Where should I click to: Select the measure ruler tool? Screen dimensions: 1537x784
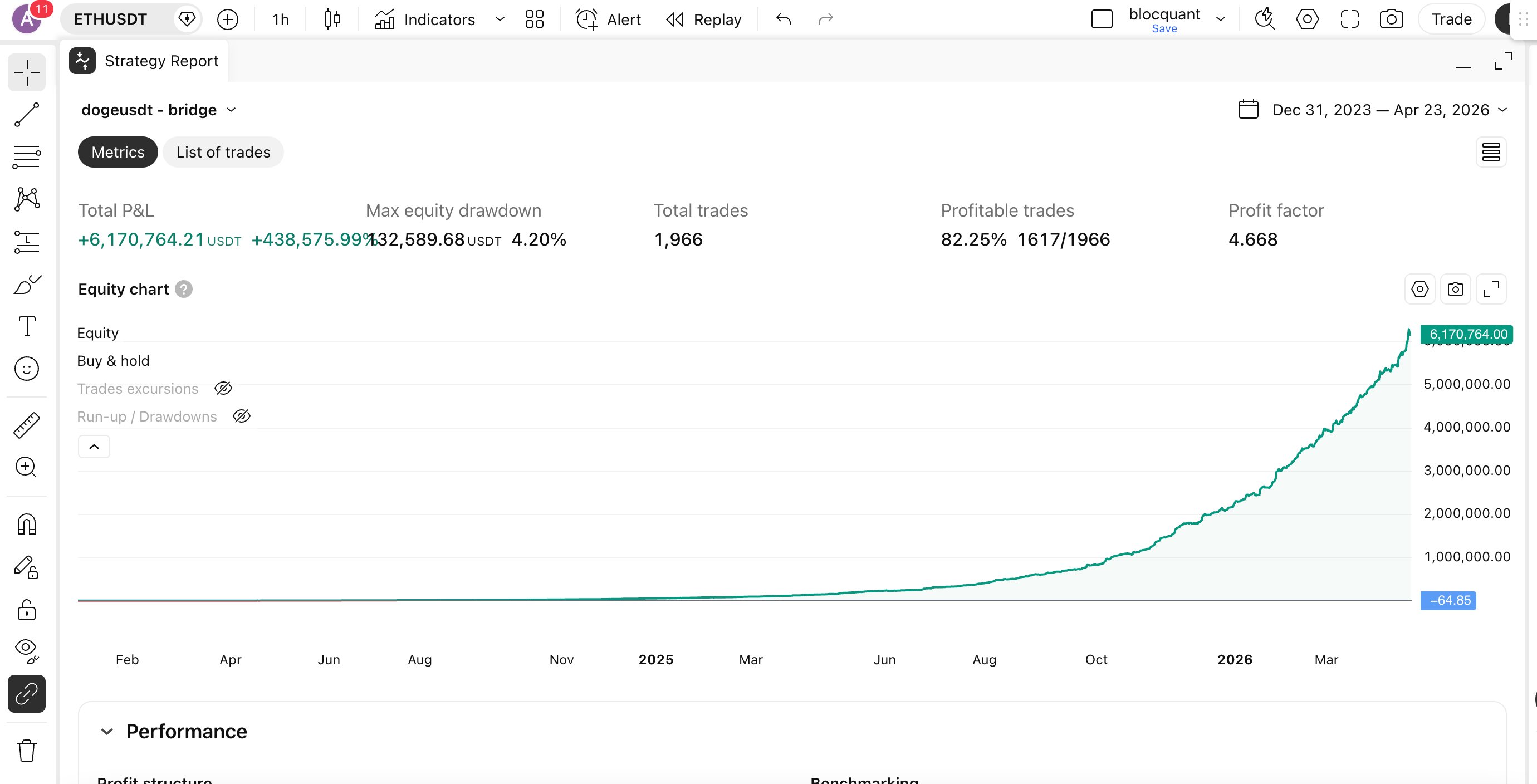[x=26, y=425]
